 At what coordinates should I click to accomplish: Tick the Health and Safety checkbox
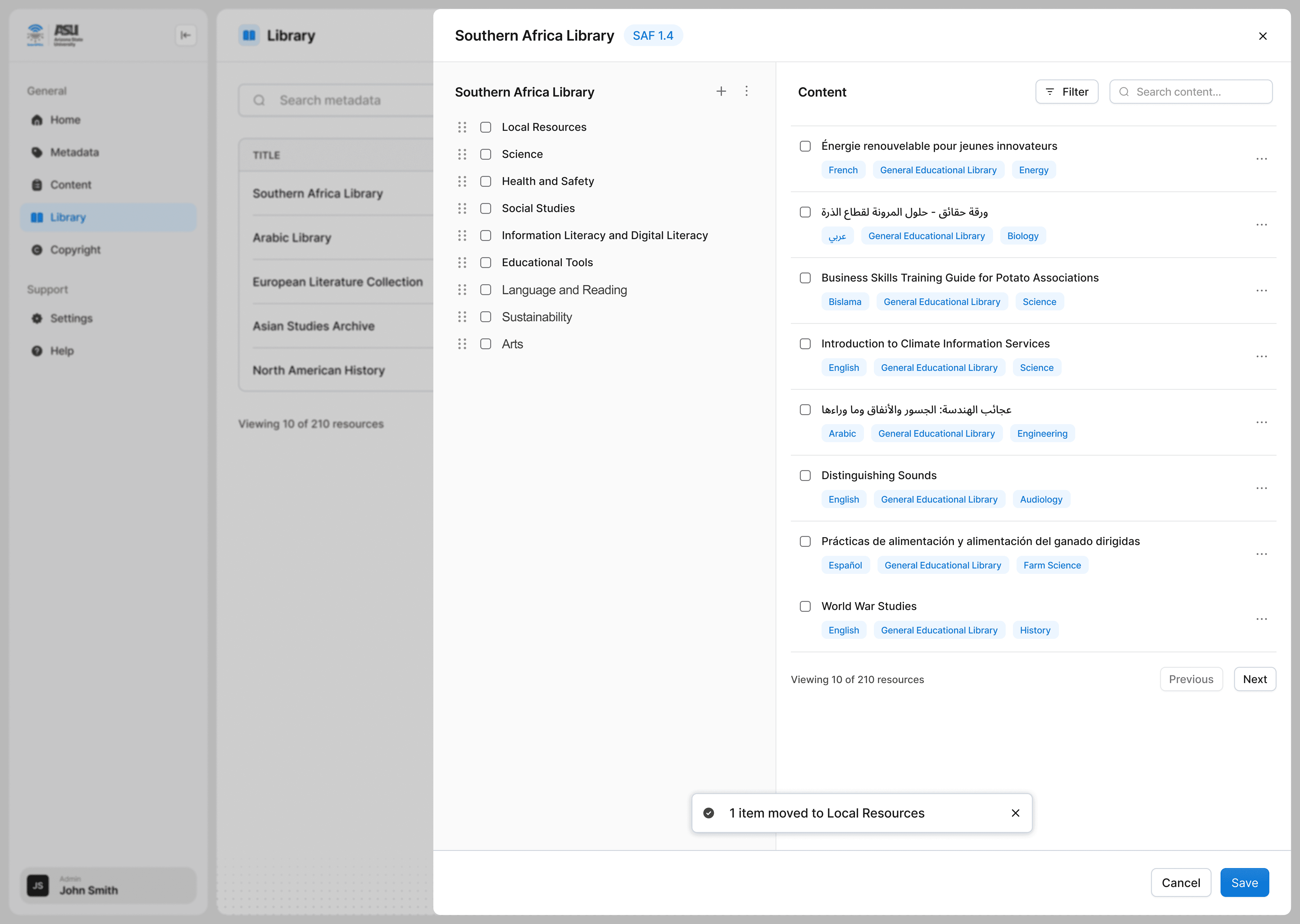[x=485, y=181]
